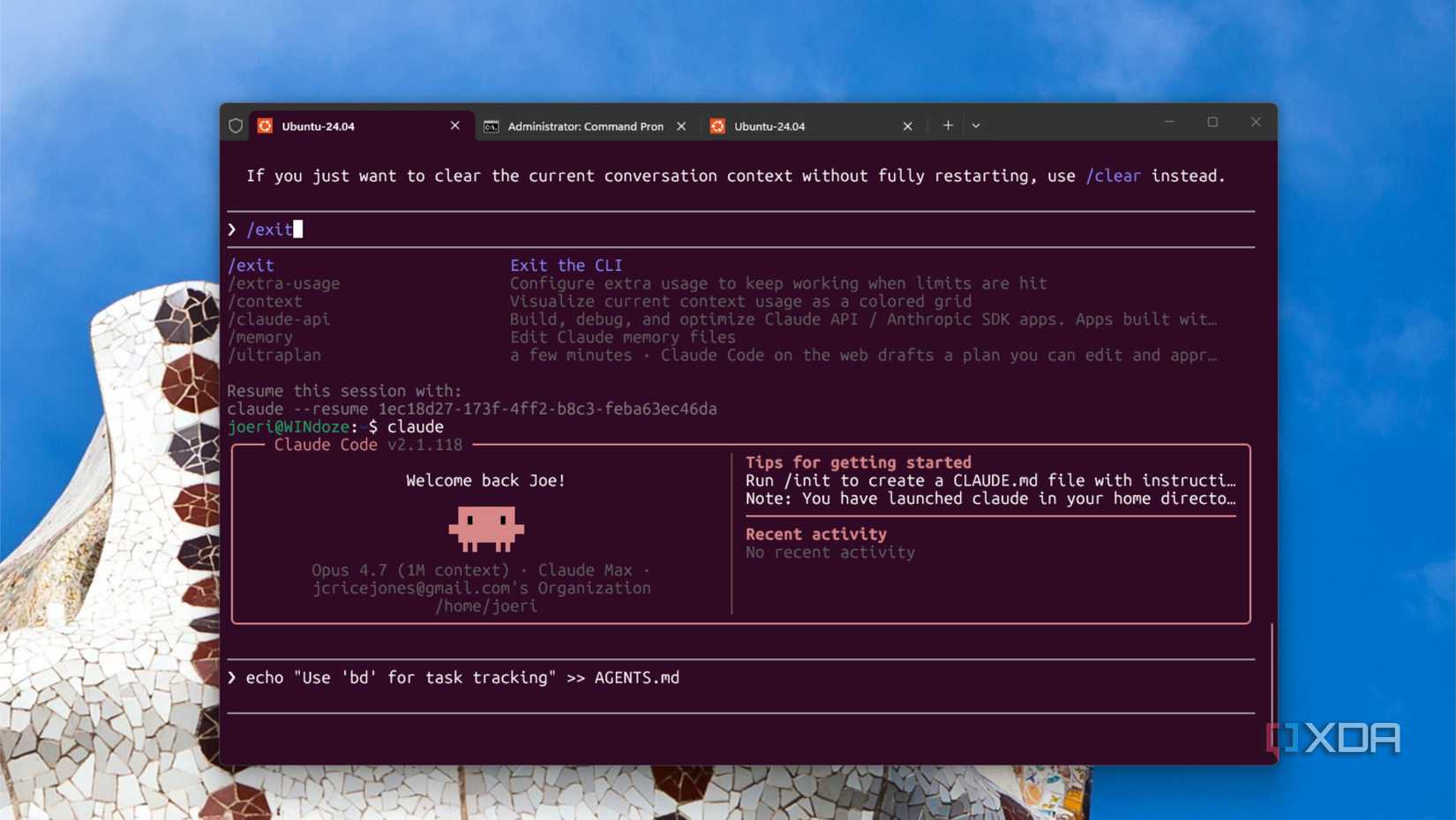Click the Run /init tip line

(x=990, y=480)
